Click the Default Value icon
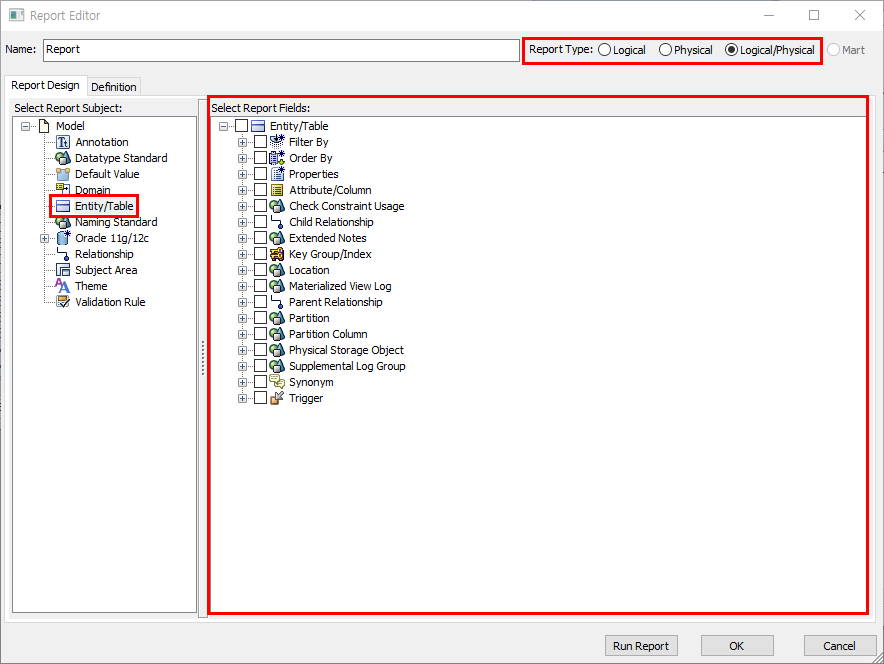 pos(63,174)
